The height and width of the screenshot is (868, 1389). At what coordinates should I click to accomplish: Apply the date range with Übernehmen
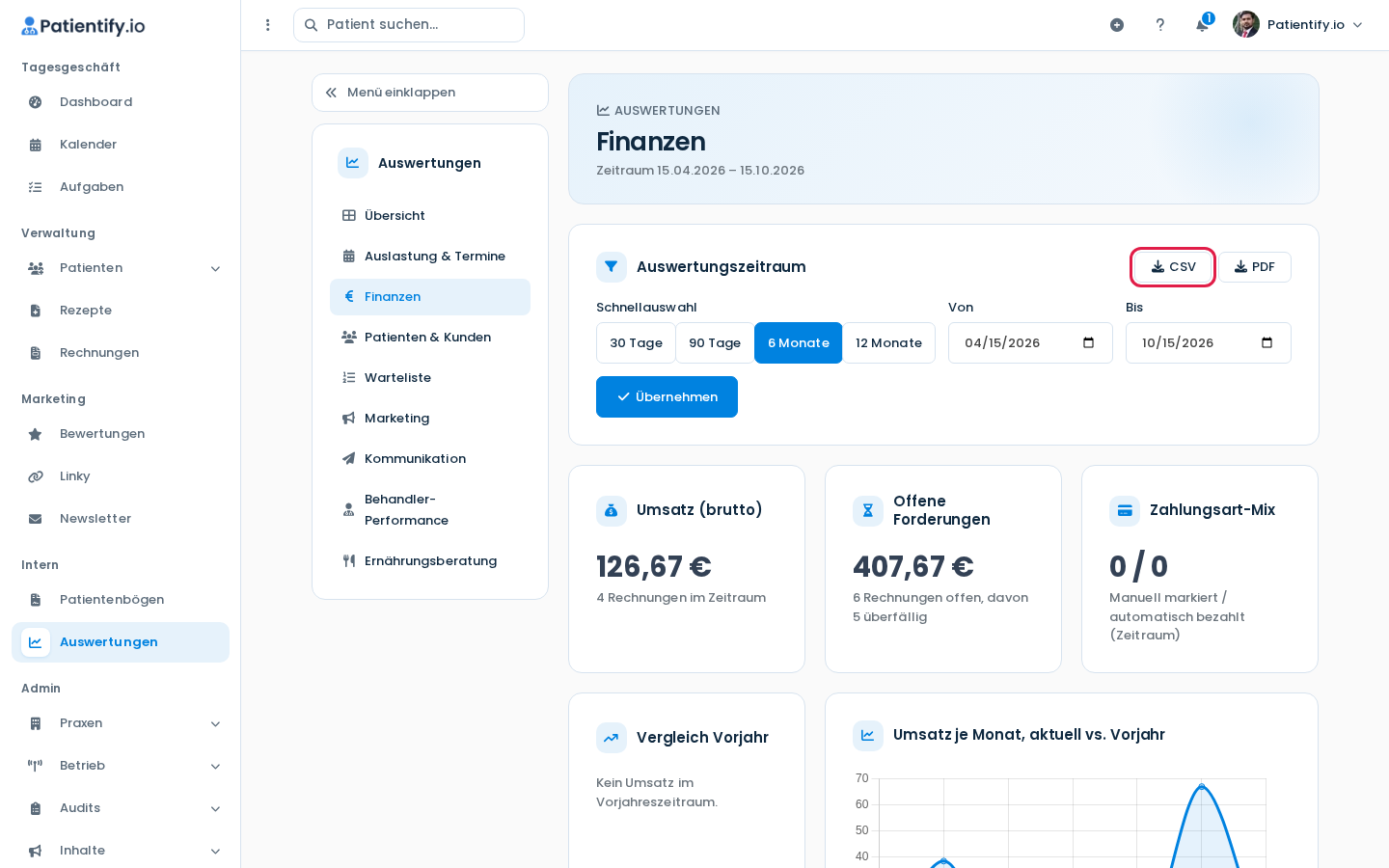point(667,397)
